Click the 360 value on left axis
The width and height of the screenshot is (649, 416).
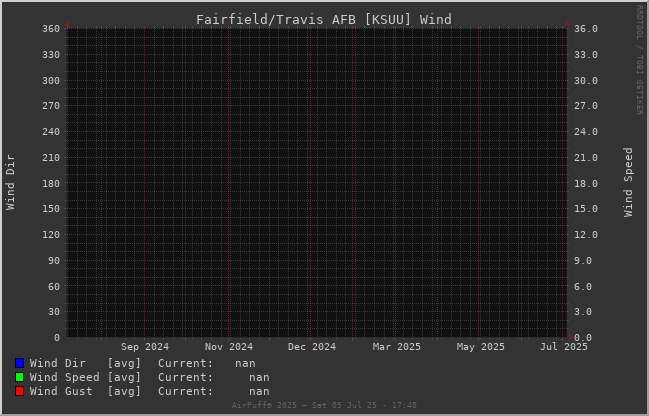coord(51,29)
